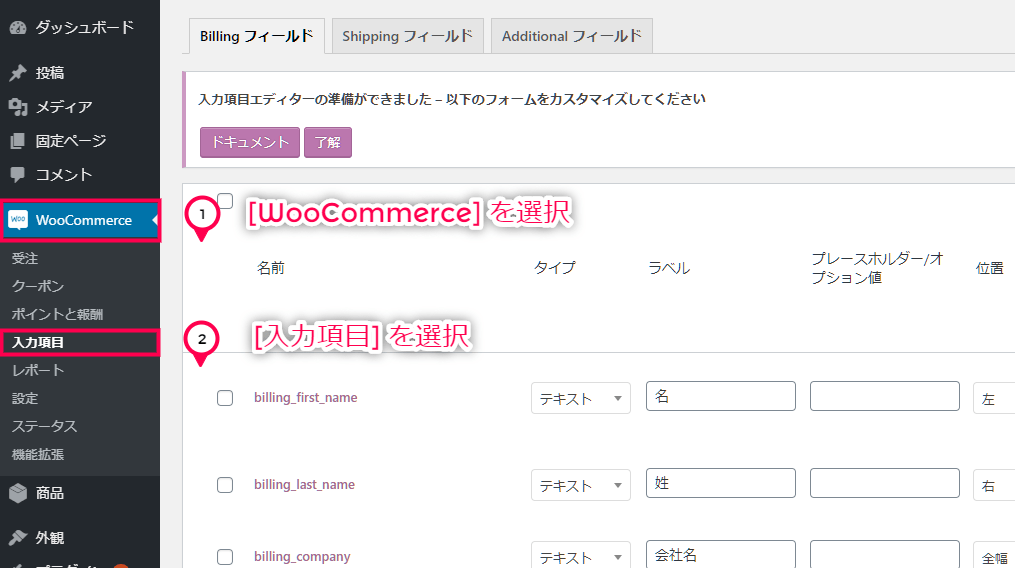Switch to Additional フィールド tab

(572, 36)
